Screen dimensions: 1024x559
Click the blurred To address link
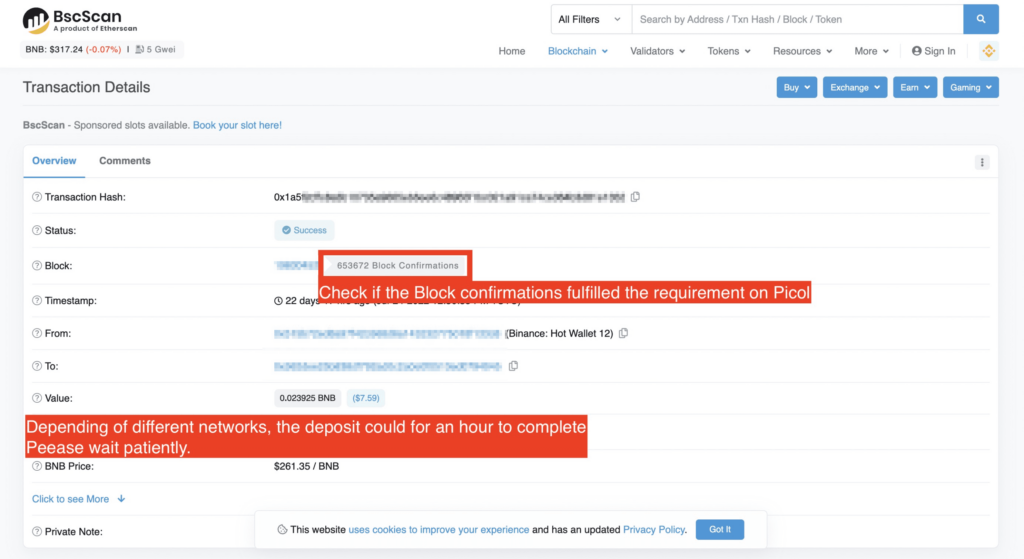pos(387,366)
